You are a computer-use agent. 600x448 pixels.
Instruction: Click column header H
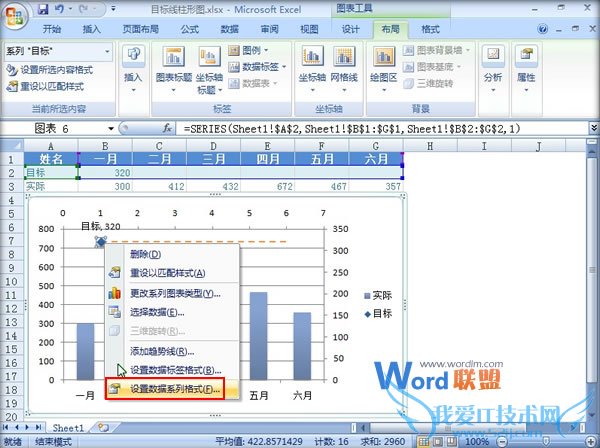coord(430,146)
